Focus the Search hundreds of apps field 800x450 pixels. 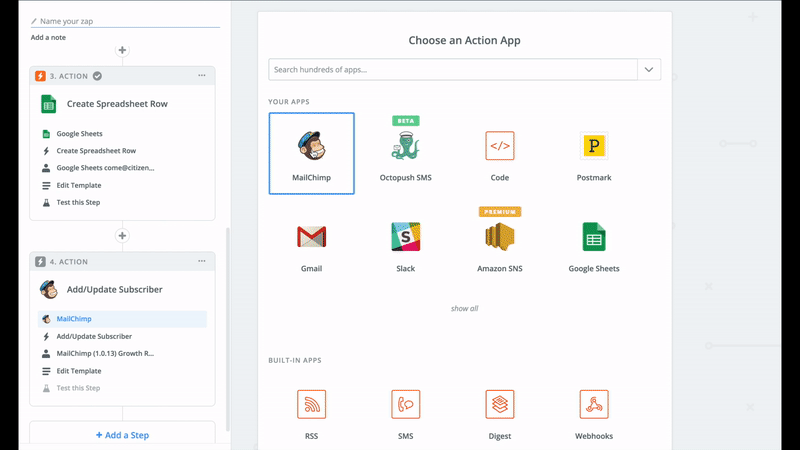(453, 69)
